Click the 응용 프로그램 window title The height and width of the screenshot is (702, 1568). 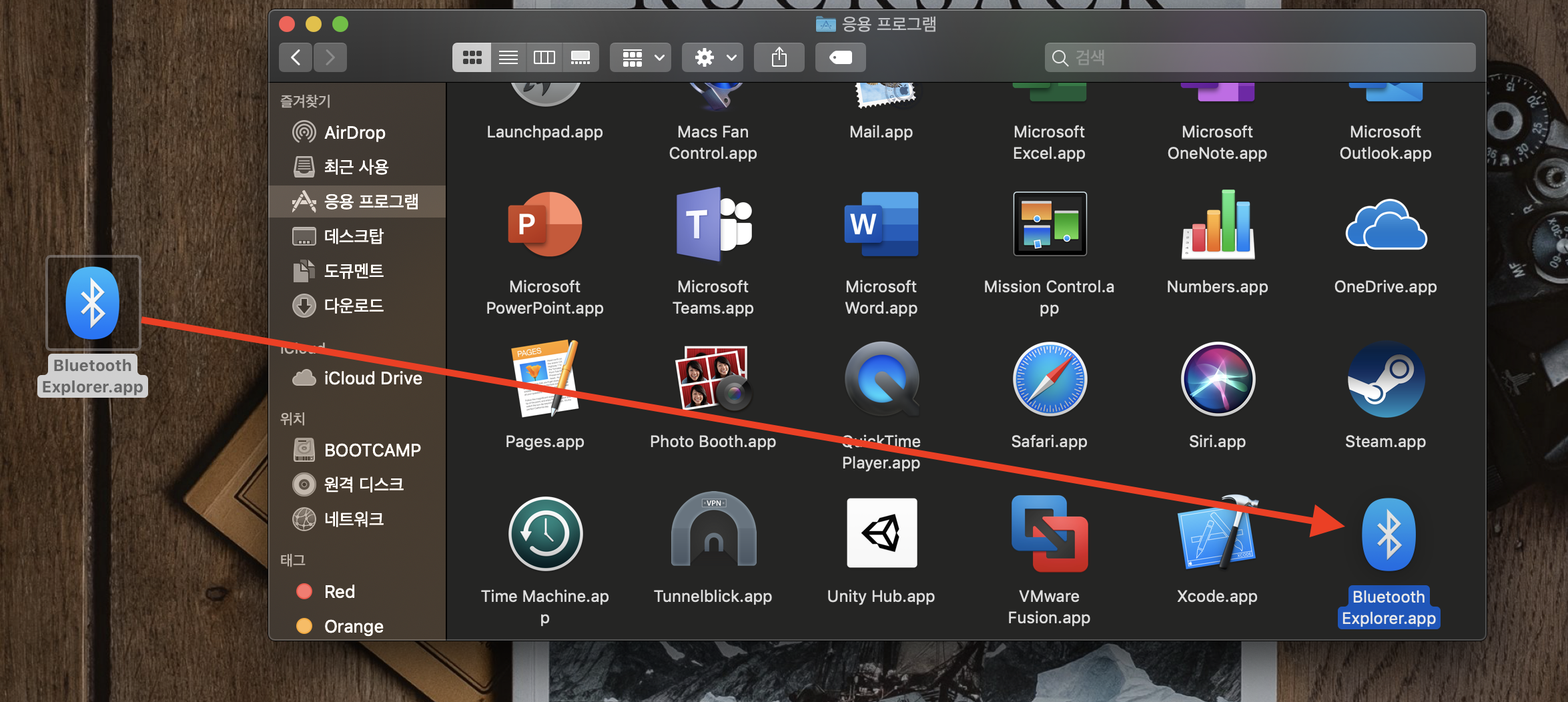pyautogui.click(x=889, y=24)
